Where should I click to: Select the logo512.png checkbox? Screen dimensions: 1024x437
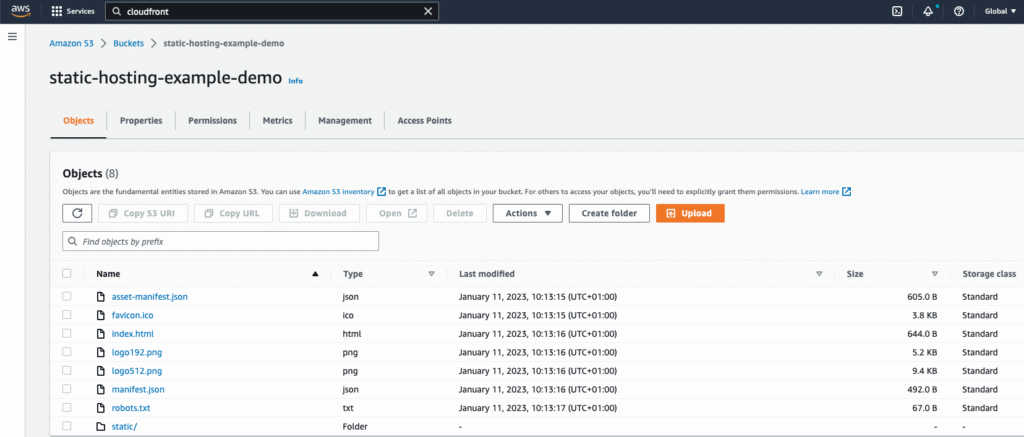pos(67,371)
